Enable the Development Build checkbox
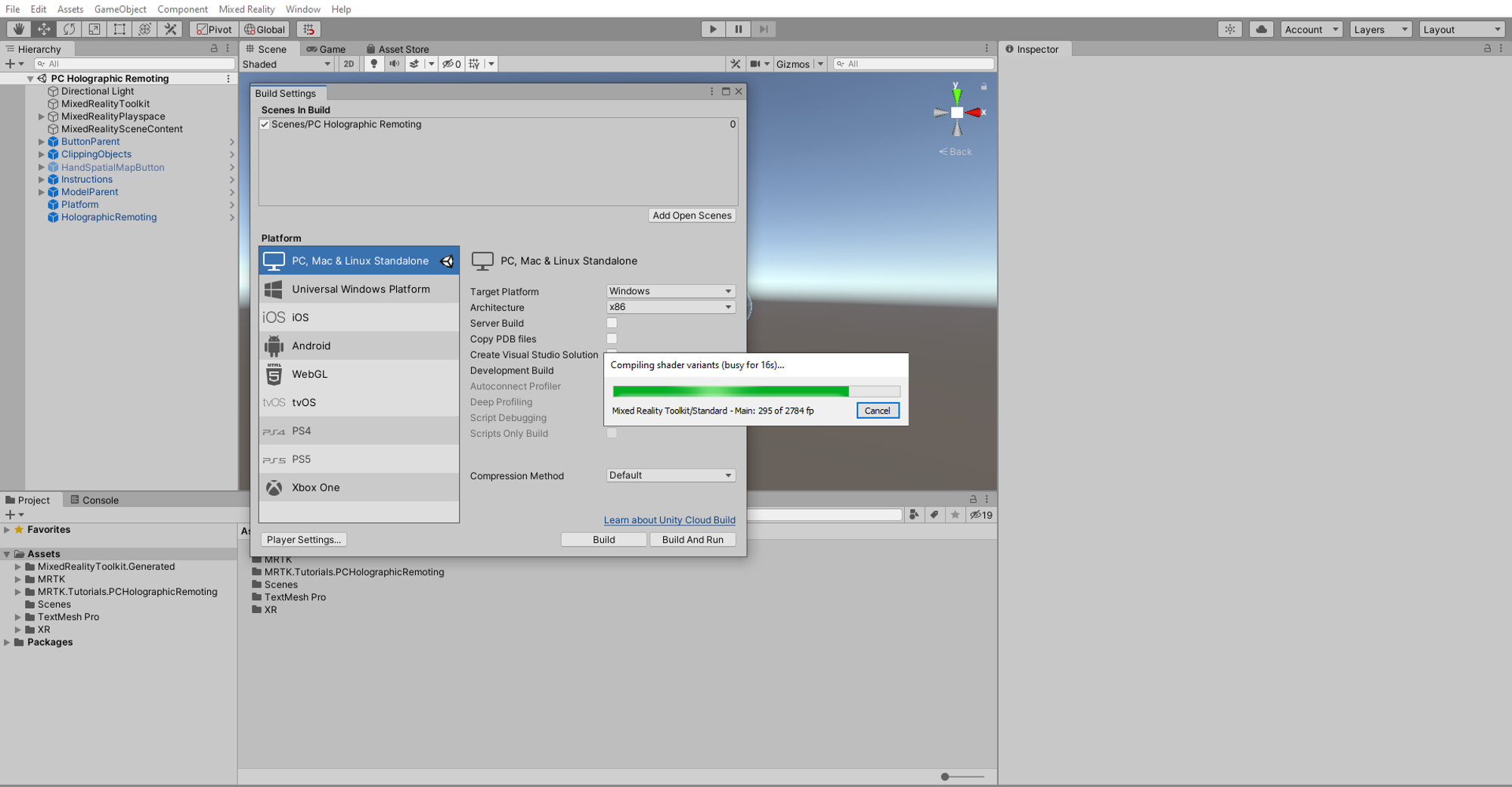 pos(612,370)
